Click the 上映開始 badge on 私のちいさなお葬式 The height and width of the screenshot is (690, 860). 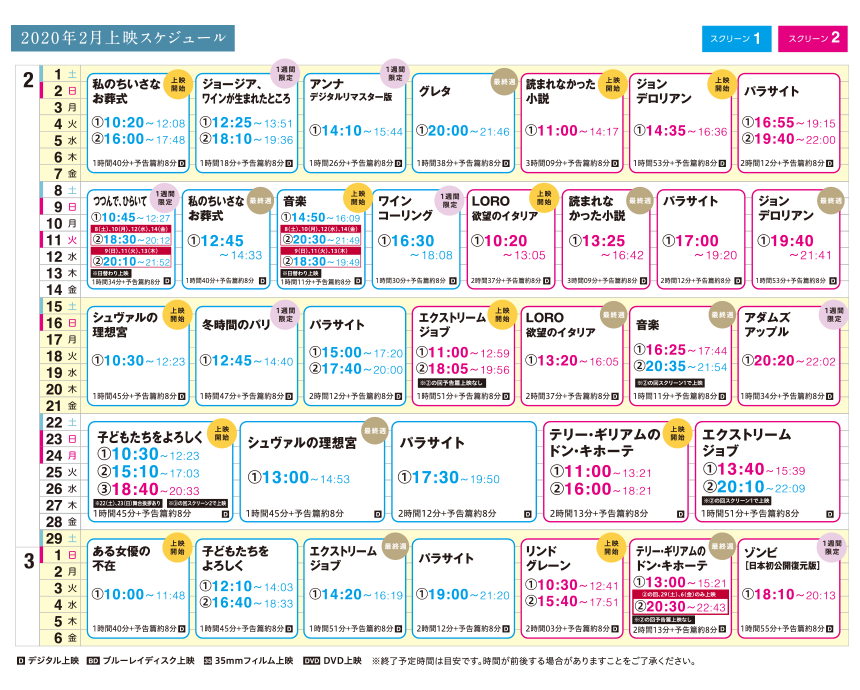[178, 84]
